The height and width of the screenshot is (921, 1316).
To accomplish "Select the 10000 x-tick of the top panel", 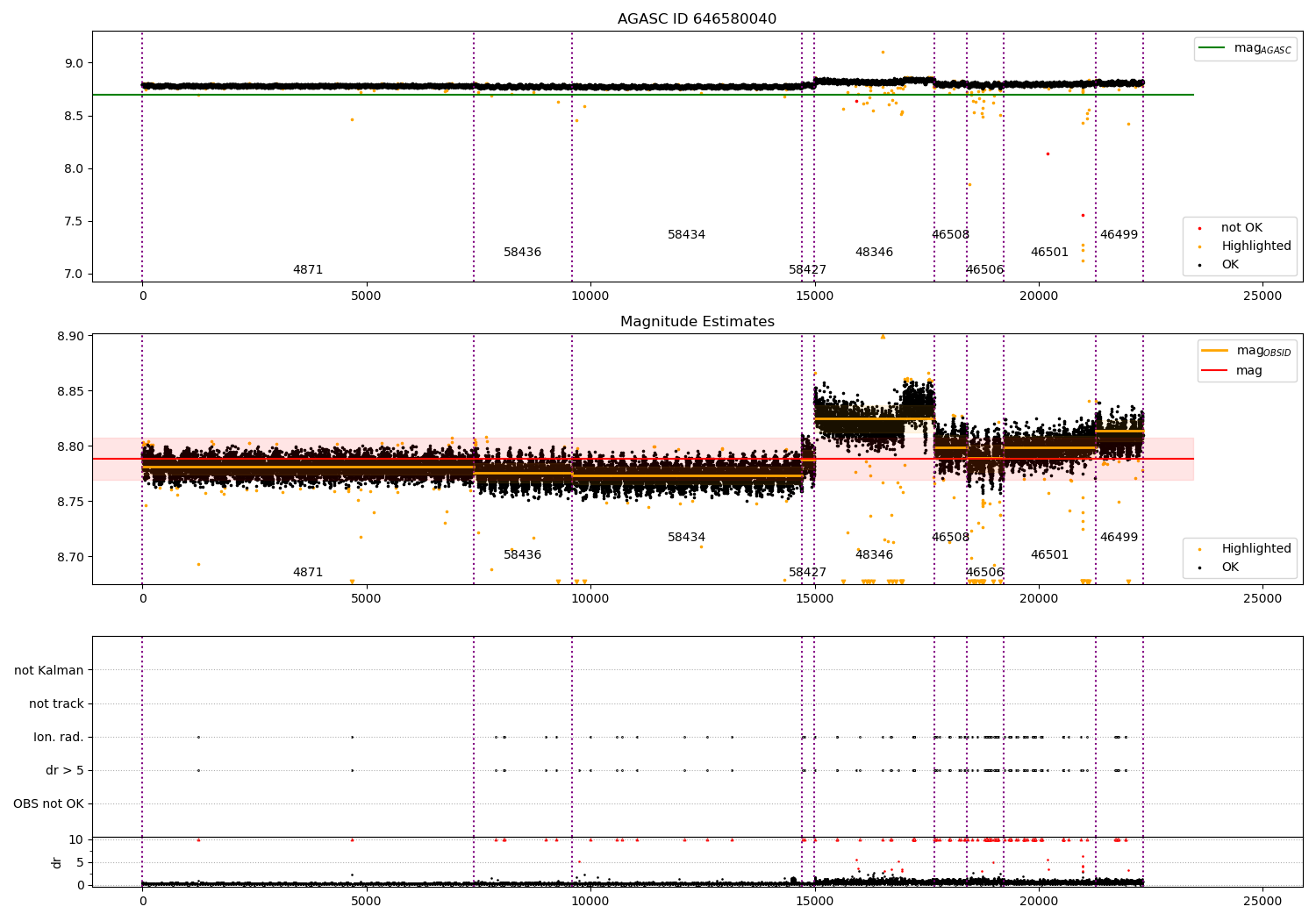I will (590, 296).
